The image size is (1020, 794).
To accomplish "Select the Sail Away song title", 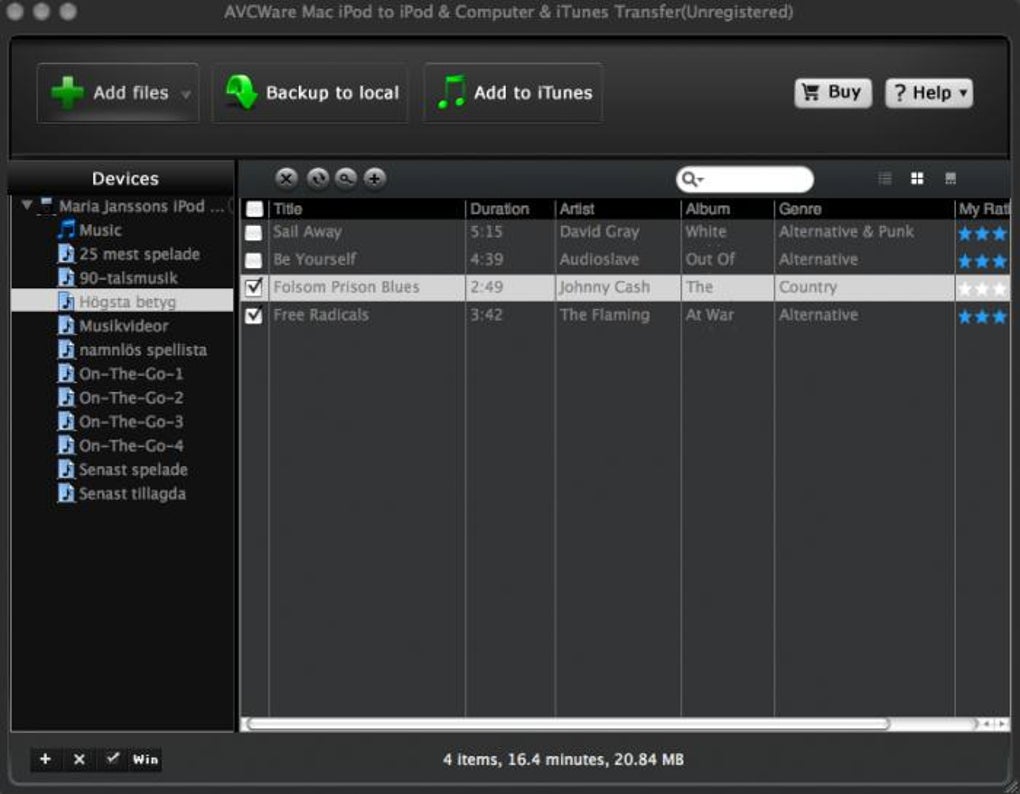I will (307, 232).
